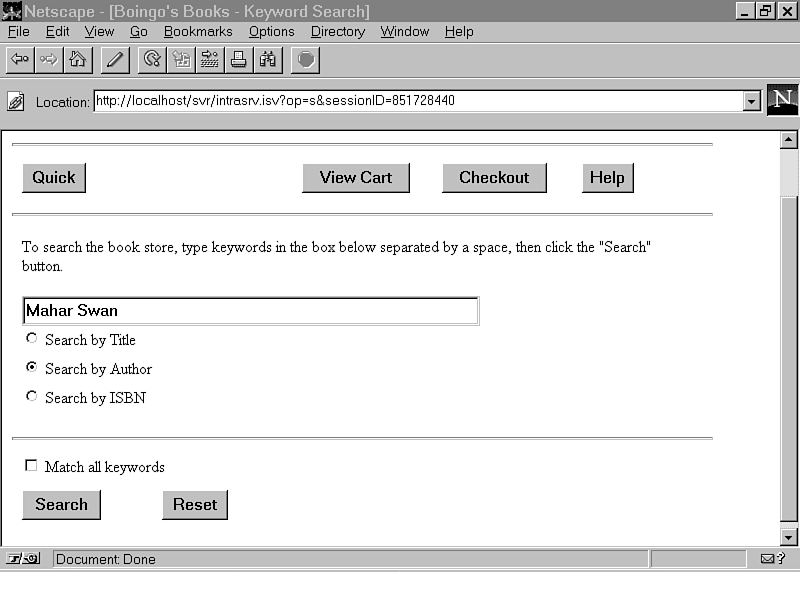
Task: Open the File menu
Action: click(18, 32)
